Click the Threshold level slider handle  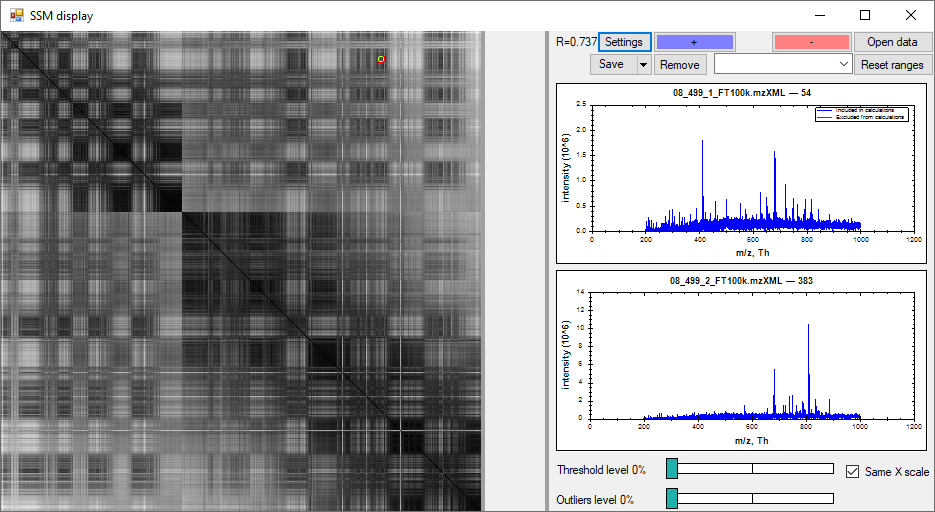(672, 468)
